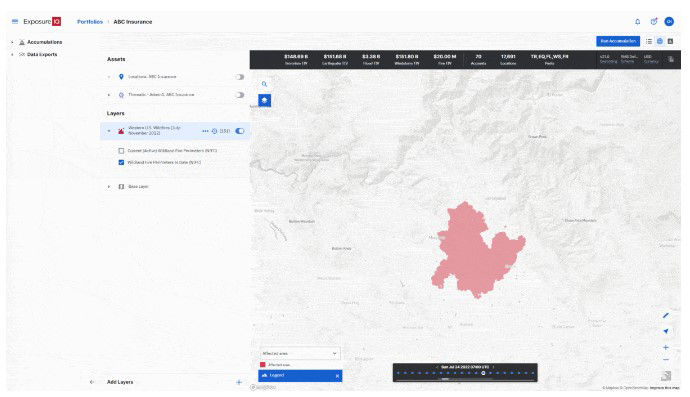Click the white timeline slider handle

tap(483, 373)
